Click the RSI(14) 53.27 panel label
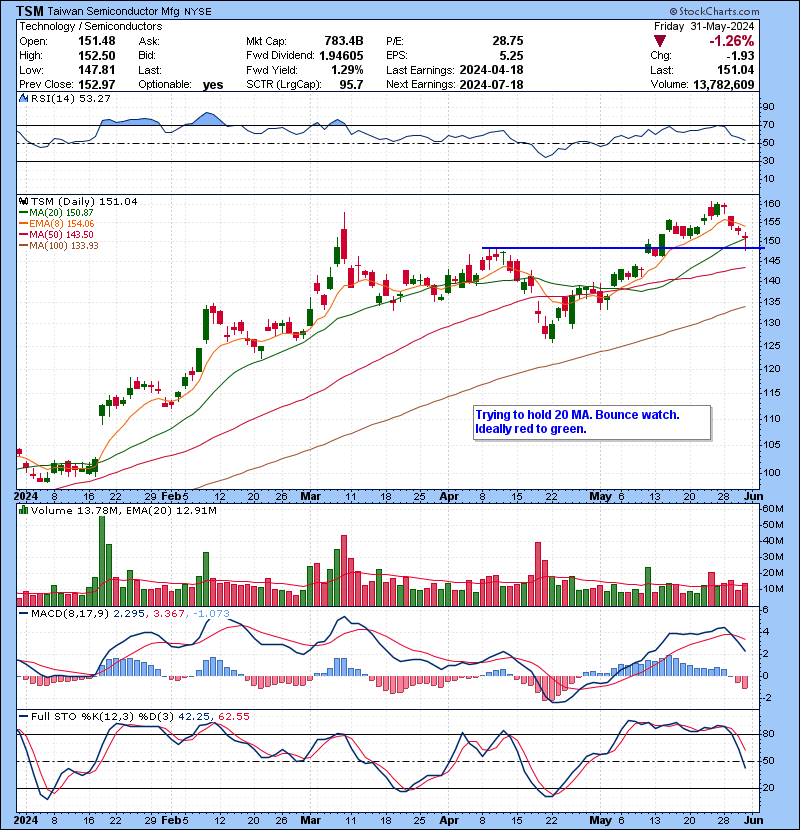 point(70,98)
